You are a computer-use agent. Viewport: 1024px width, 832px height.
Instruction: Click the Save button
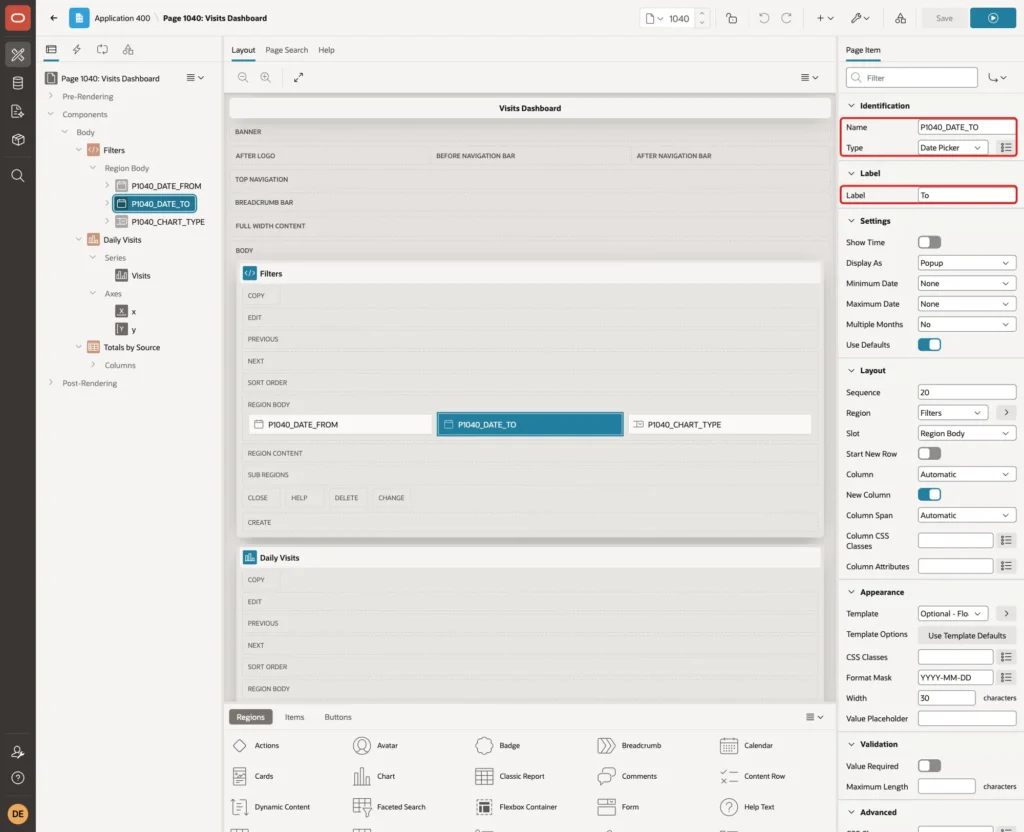click(x=944, y=18)
